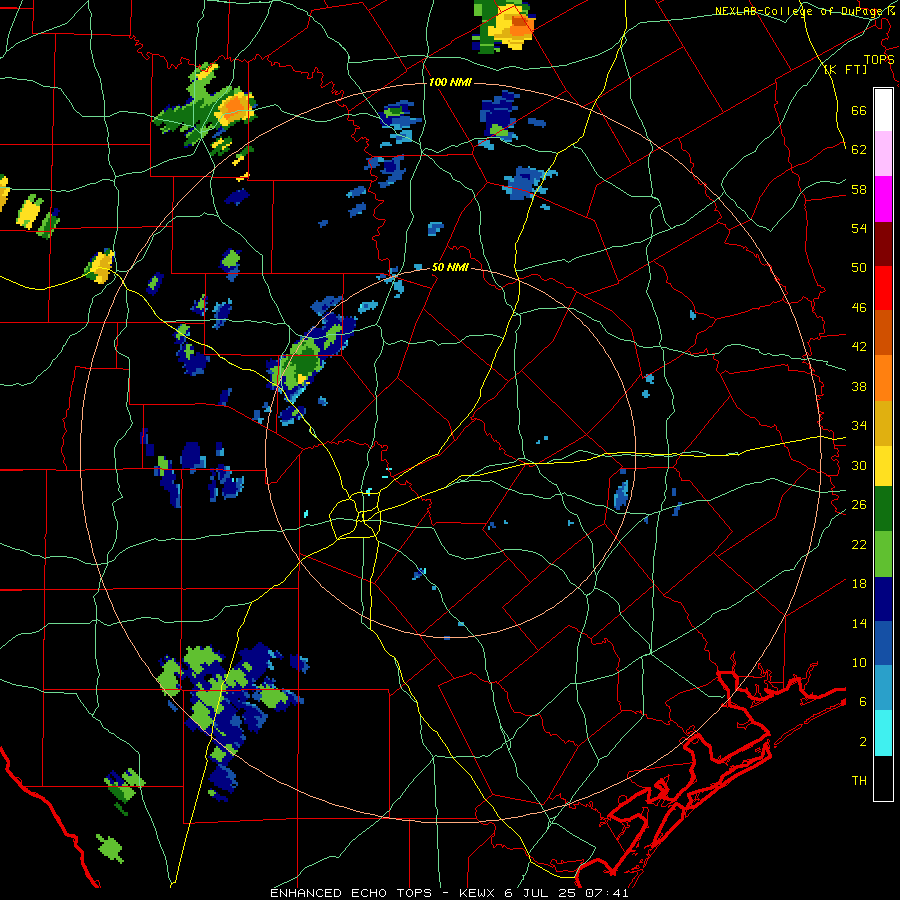Click the dark orange 46 kft legend swatch
This screenshot has width=900, height=900.
883,333
